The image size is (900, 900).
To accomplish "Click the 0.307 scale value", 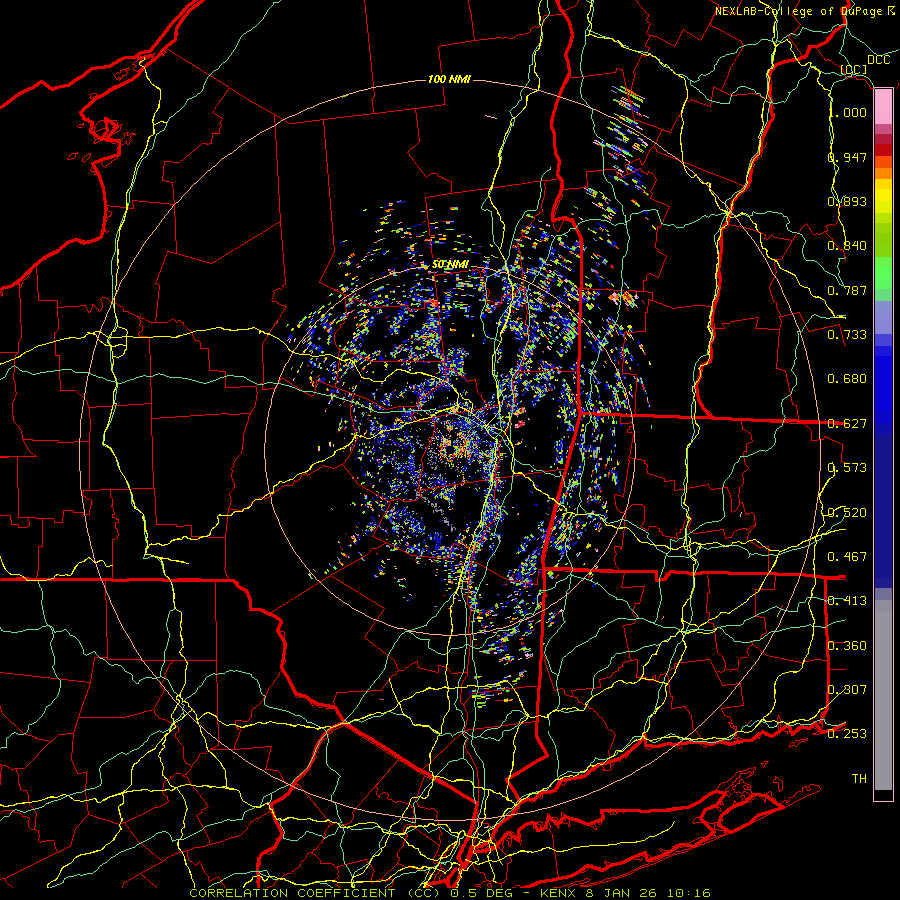I will point(847,690).
